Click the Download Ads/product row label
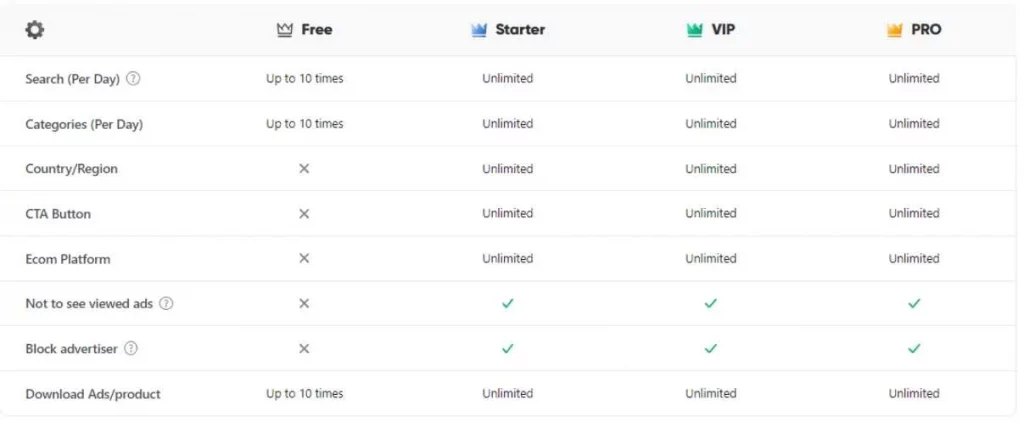The height and width of the screenshot is (422, 1024). 93,394
